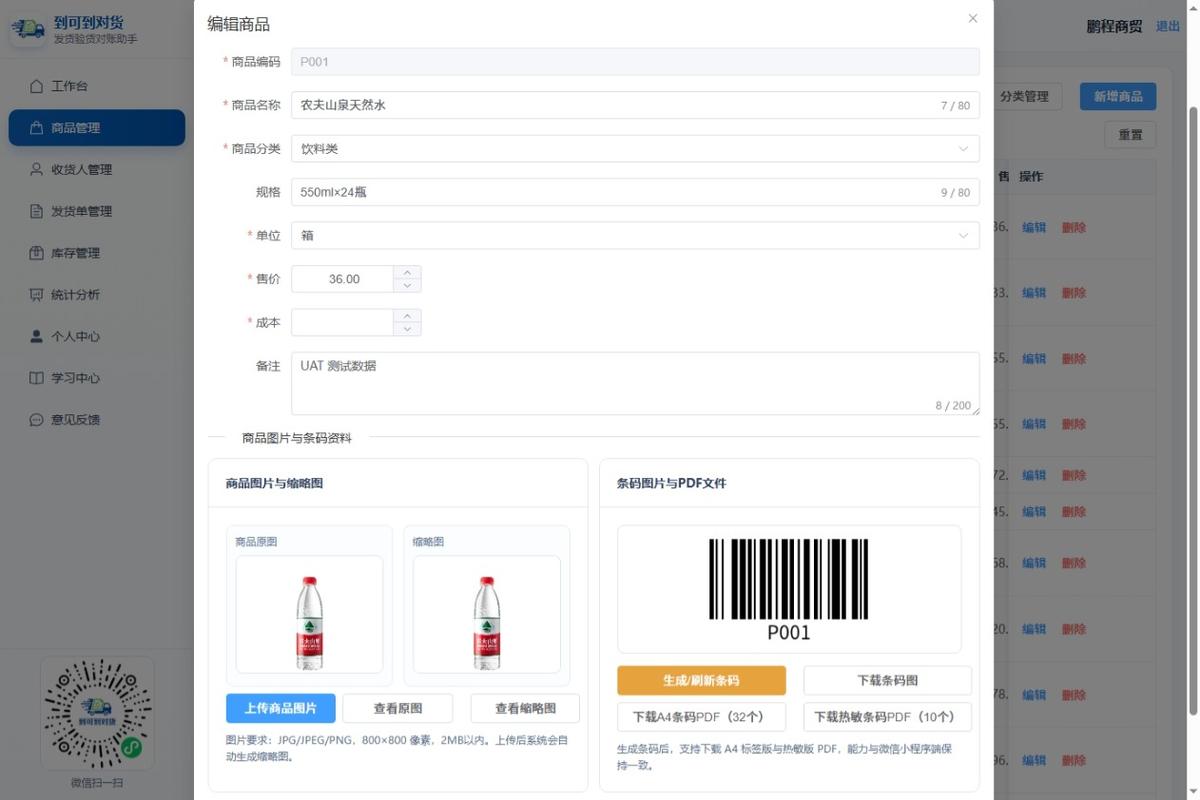Click the 商品原图 bottle thumbnail

pos(309,614)
